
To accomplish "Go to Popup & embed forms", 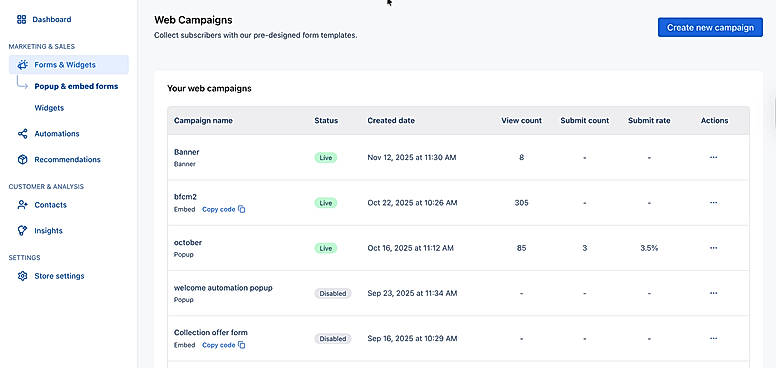I will [76, 86].
